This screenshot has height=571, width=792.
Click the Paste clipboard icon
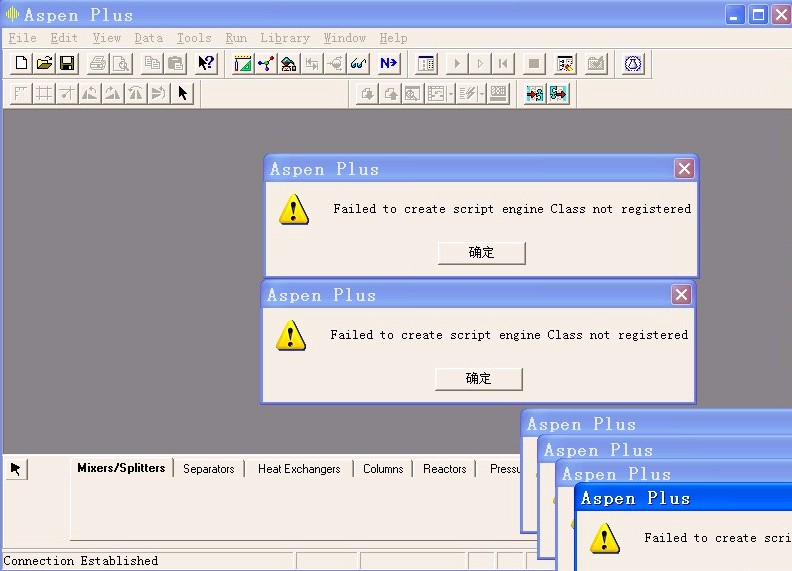click(x=175, y=64)
